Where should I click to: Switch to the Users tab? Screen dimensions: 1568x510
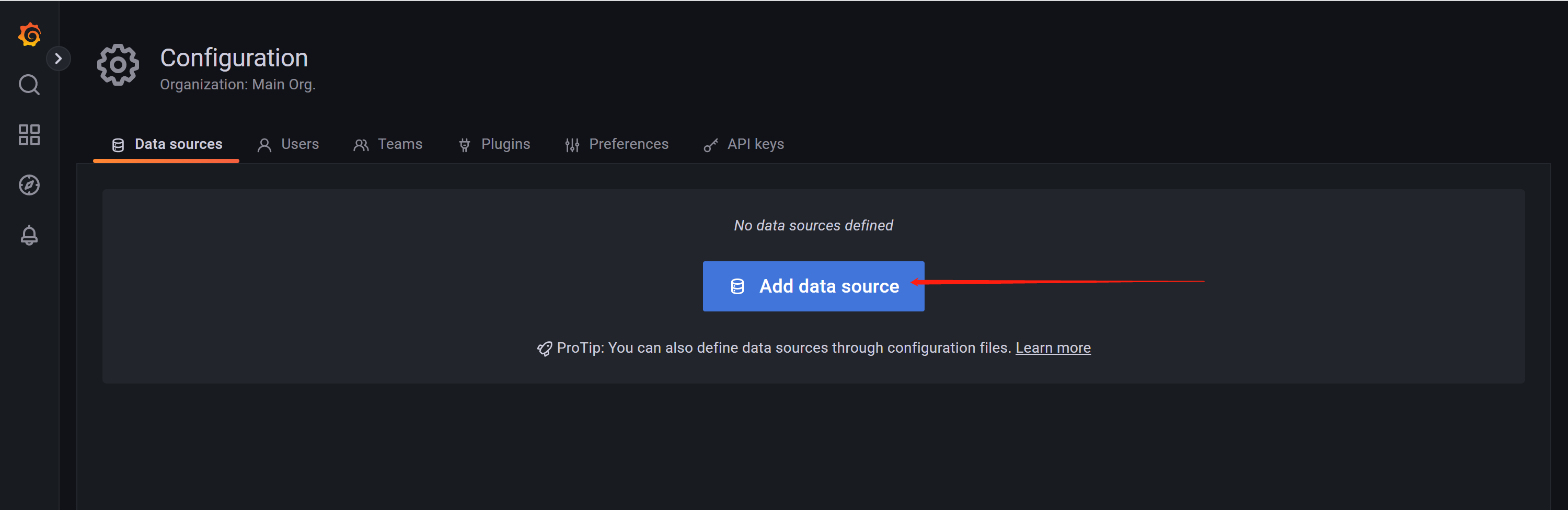(288, 144)
